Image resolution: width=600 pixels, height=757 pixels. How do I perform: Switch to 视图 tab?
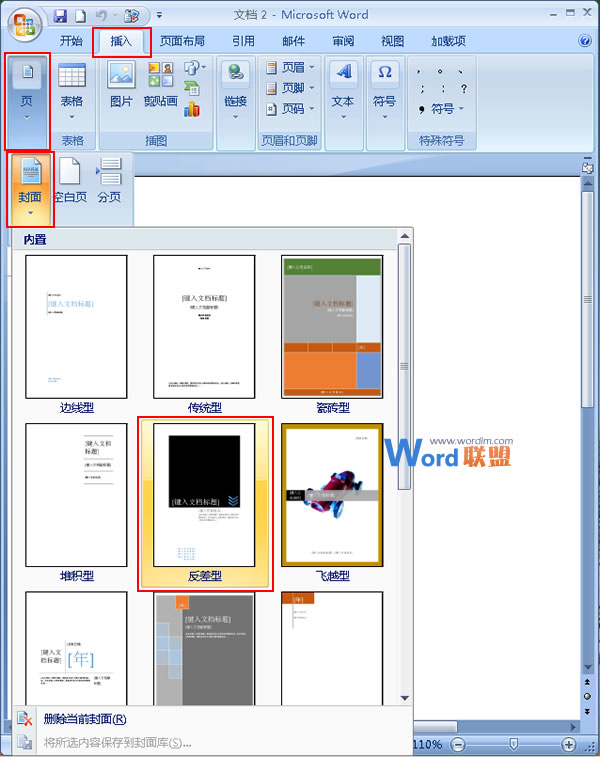(x=392, y=42)
